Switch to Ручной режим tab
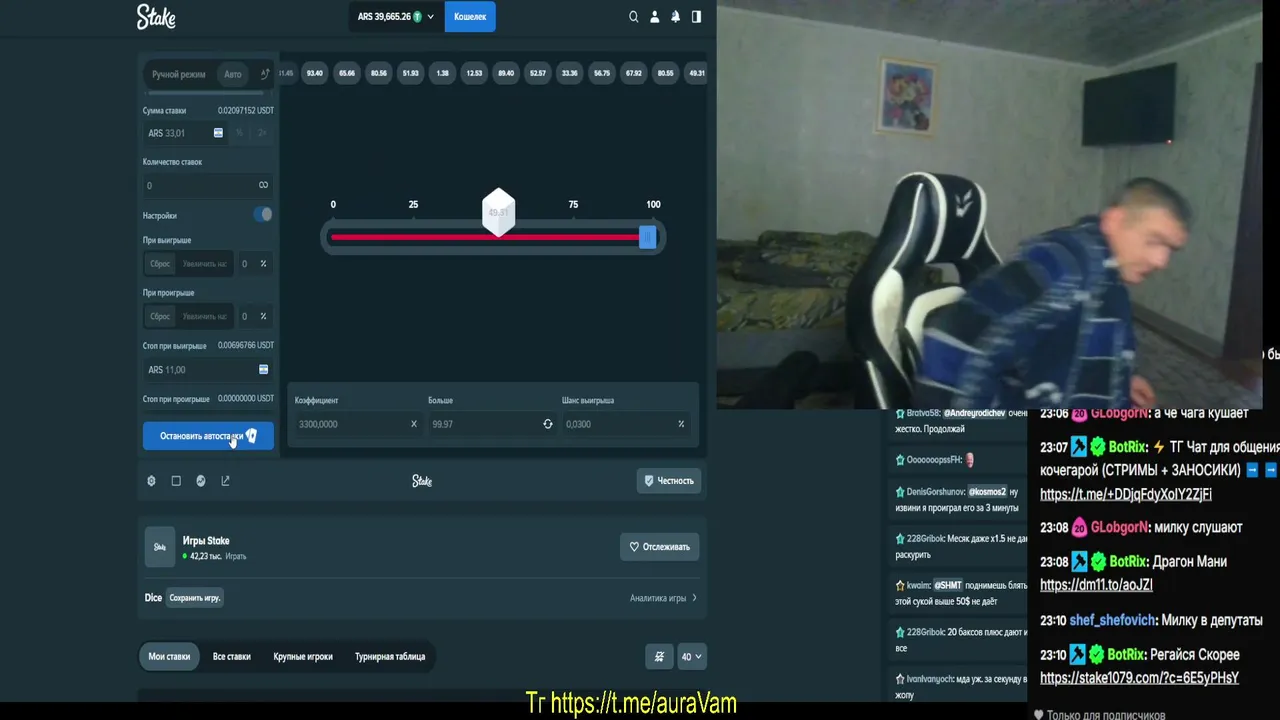The width and height of the screenshot is (1280, 720). [x=179, y=74]
